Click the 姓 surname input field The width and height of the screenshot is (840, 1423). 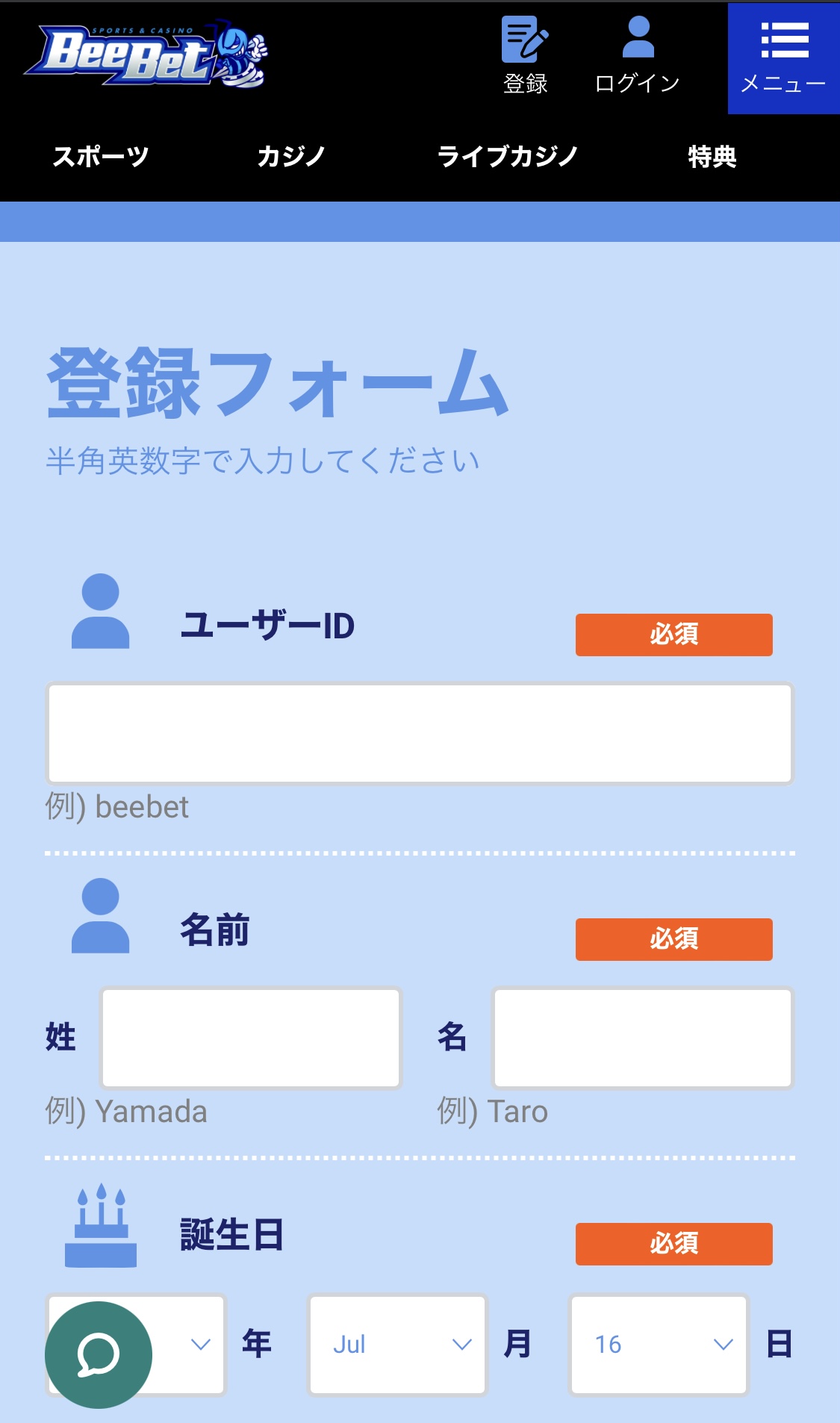251,1038
